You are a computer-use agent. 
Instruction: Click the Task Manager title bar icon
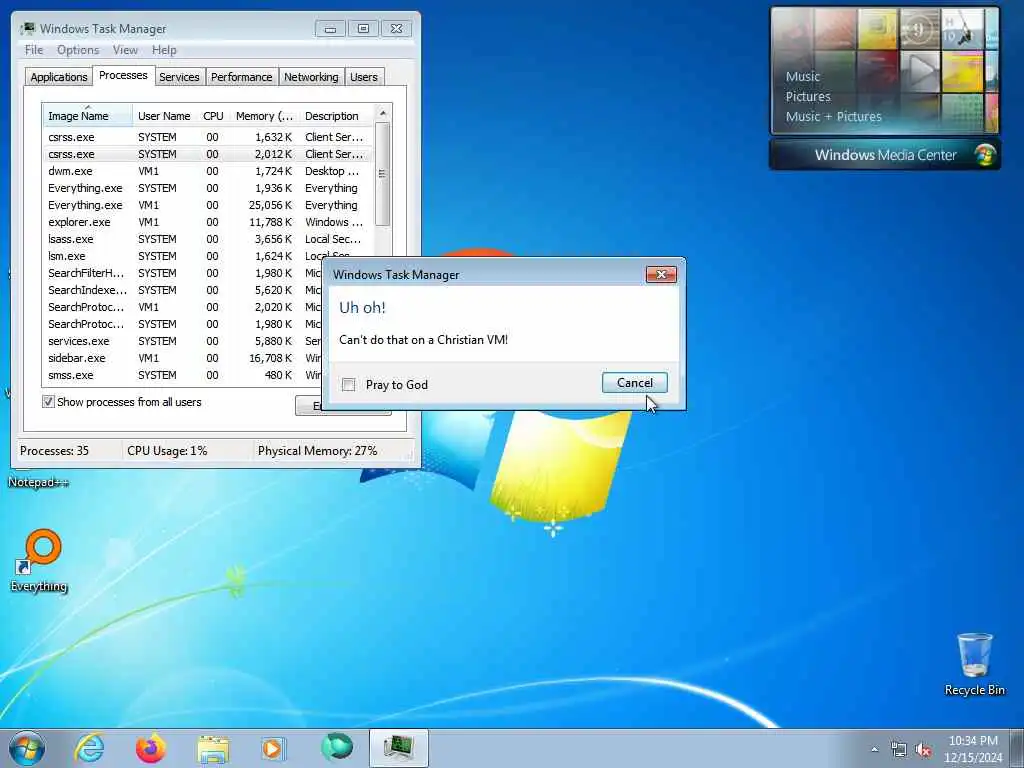pyautogui.click(x=28, y=29)
